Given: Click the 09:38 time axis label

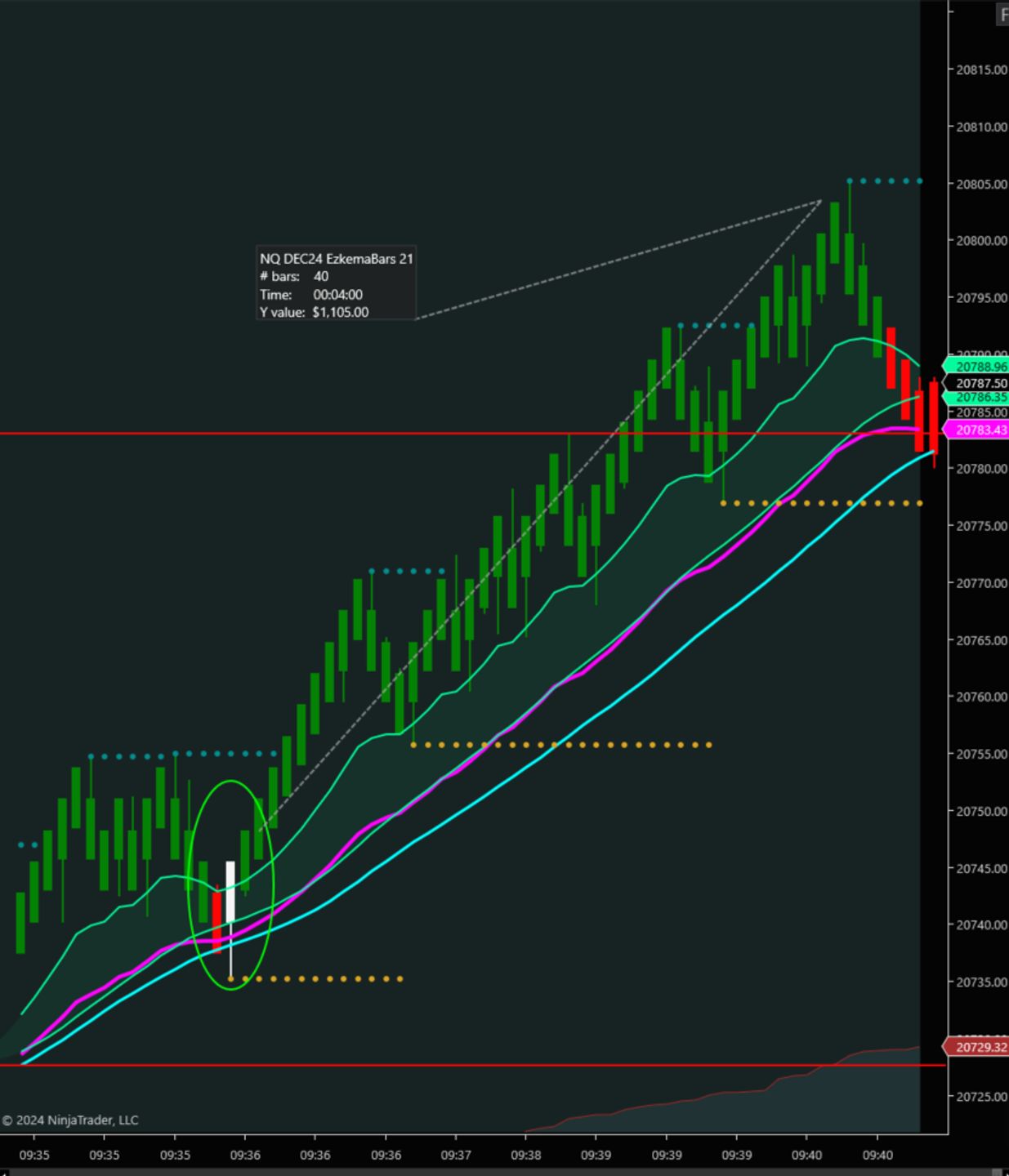Looking at the screenshot, I should coord(525,1155).
